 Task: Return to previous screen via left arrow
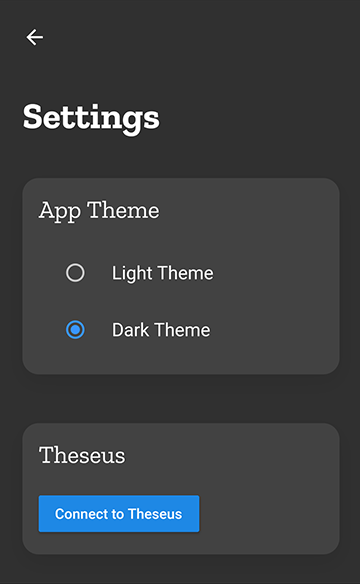[35, 37]
